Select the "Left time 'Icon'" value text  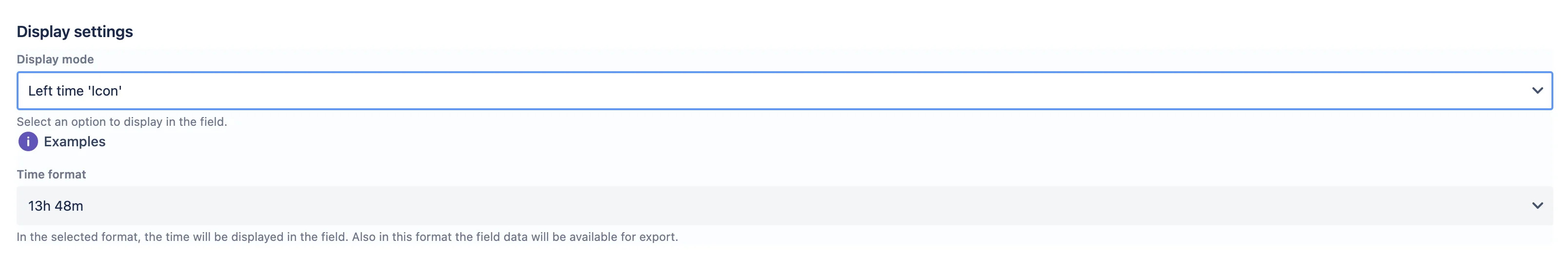(75, 91)
